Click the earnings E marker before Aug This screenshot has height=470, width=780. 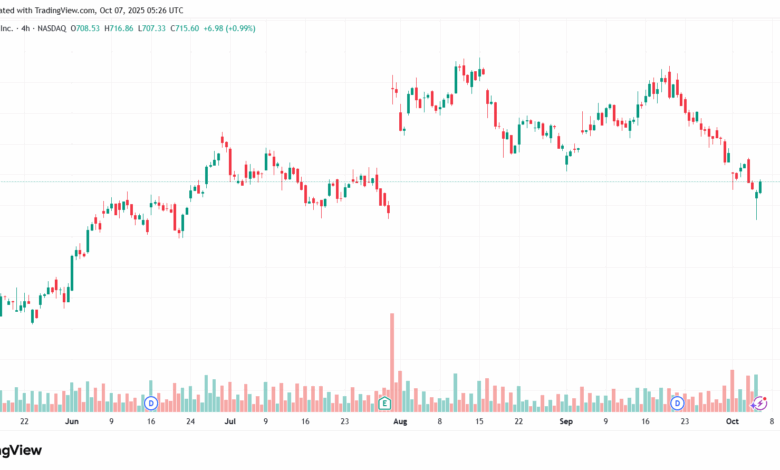384,403
